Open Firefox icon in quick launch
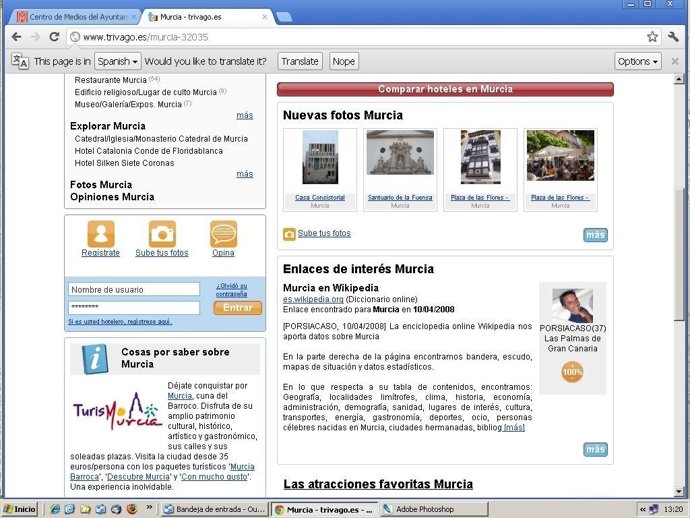The width and height of the screenshot is (690, 518). (132, 509)
